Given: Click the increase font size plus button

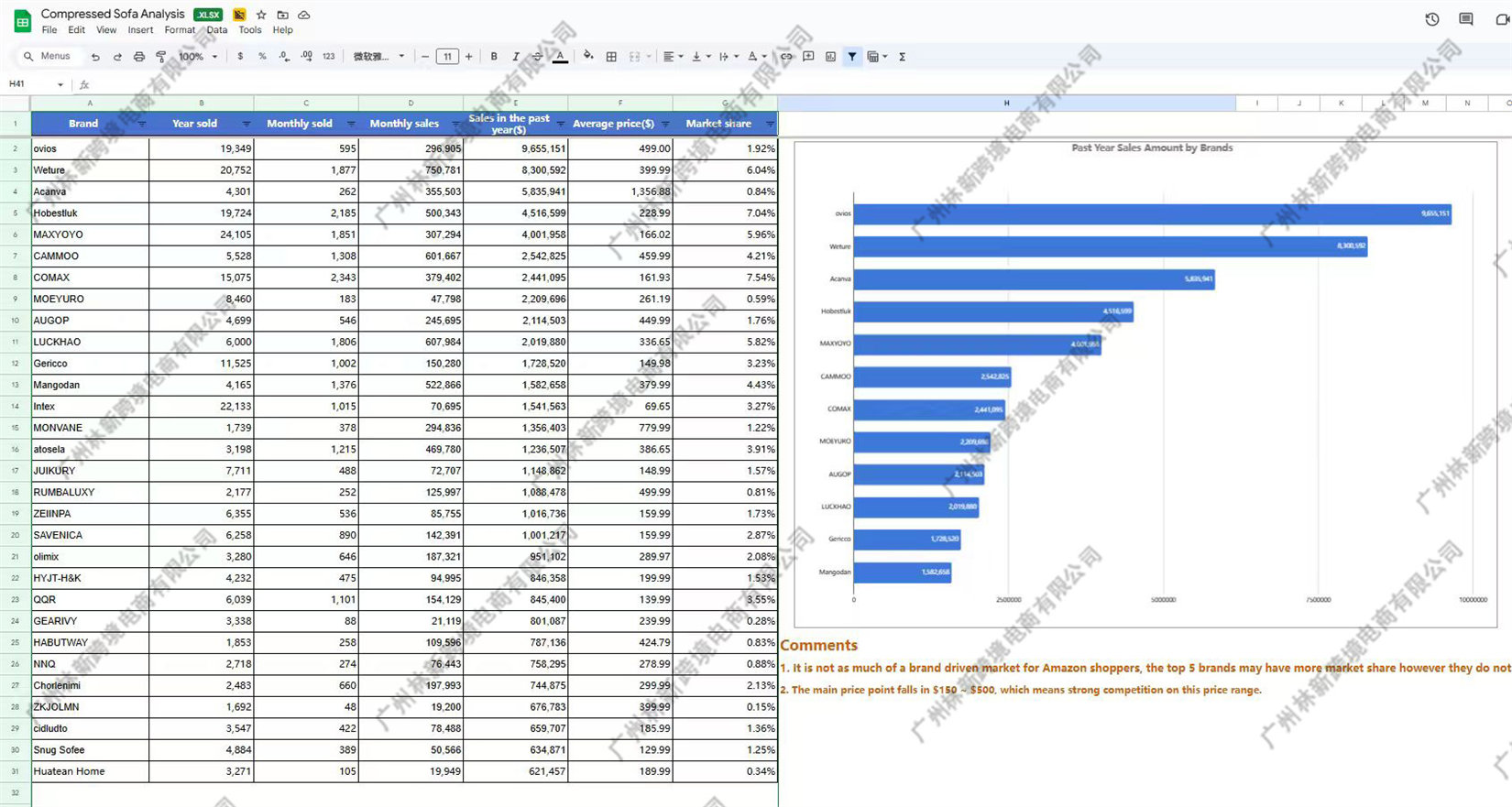Looking at the screenshot, I should tap(469, 57).
